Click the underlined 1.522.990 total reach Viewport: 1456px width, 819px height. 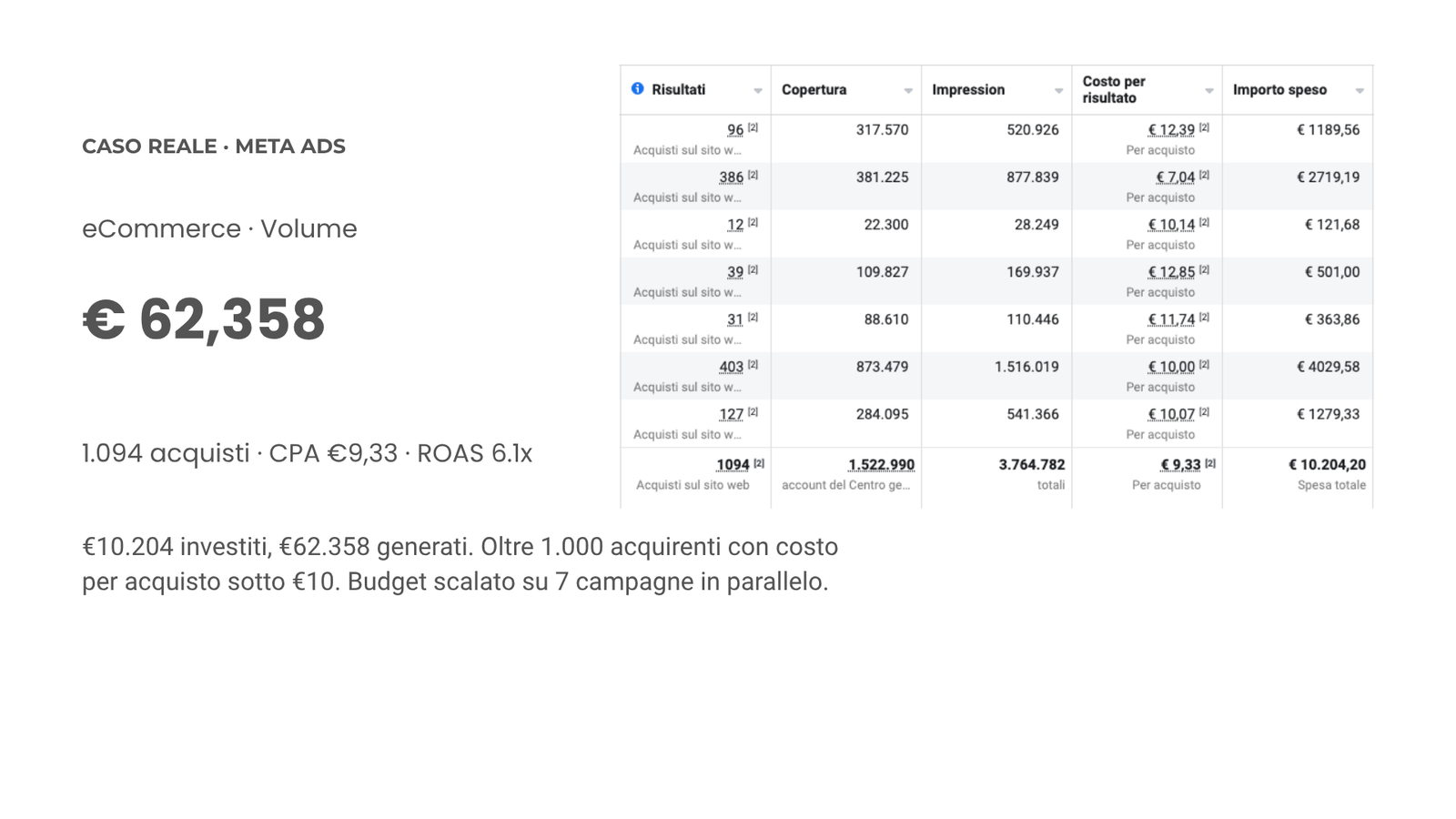pos(881,465)
